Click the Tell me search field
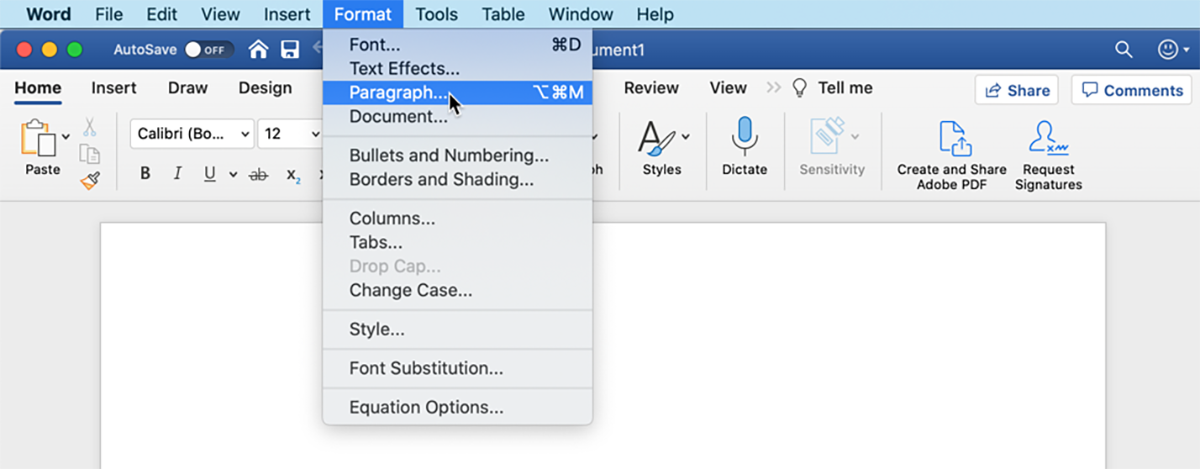The width and height of the screenshot is (1200, 469). [844, 88]
